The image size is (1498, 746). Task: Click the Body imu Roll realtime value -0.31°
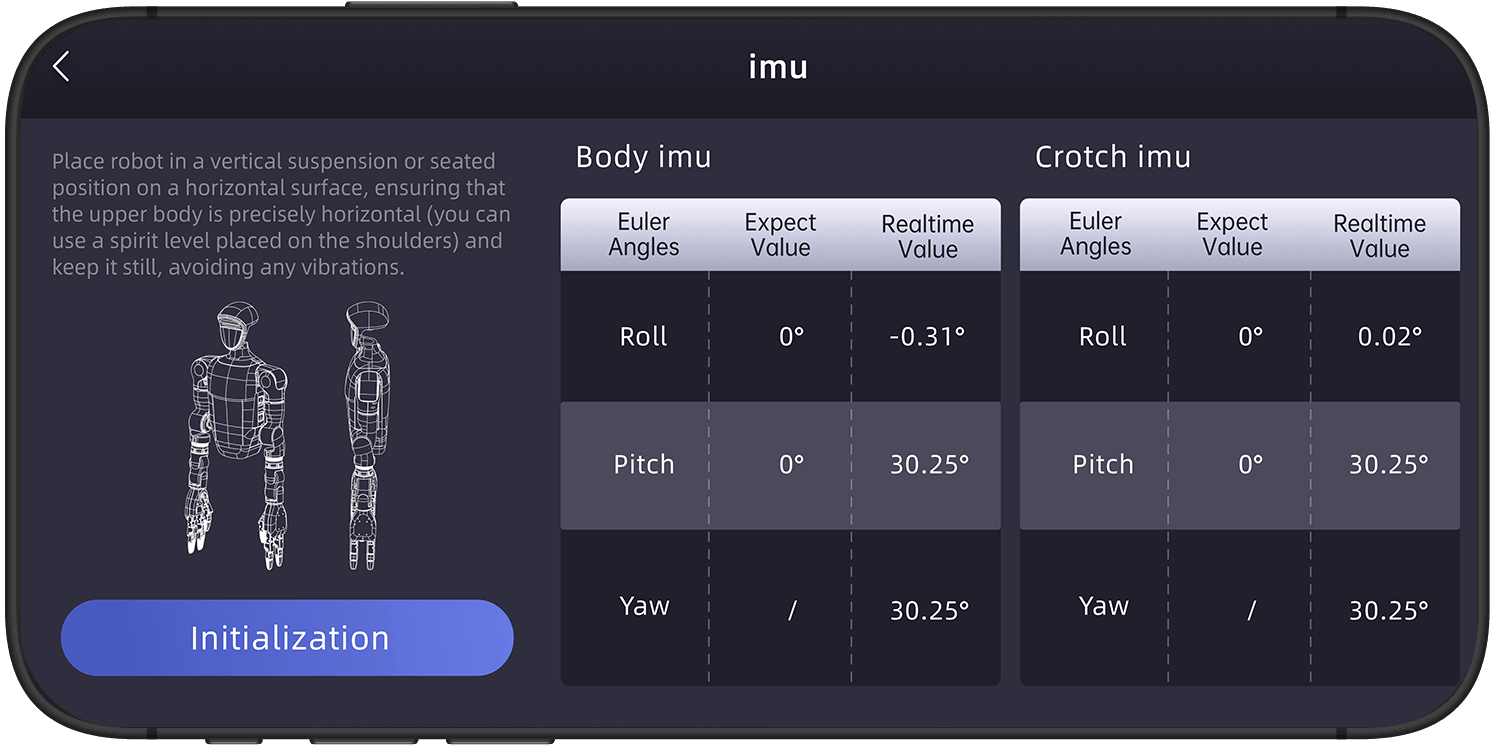click(927, 337)
